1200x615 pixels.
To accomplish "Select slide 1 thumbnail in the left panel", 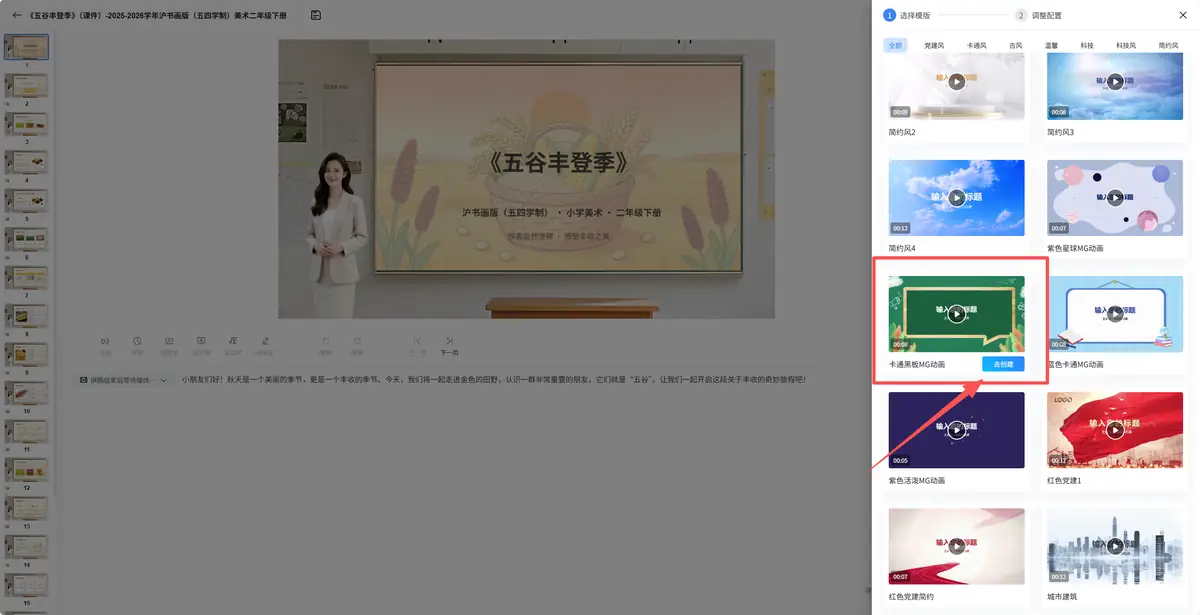I will tap(27, 47).
